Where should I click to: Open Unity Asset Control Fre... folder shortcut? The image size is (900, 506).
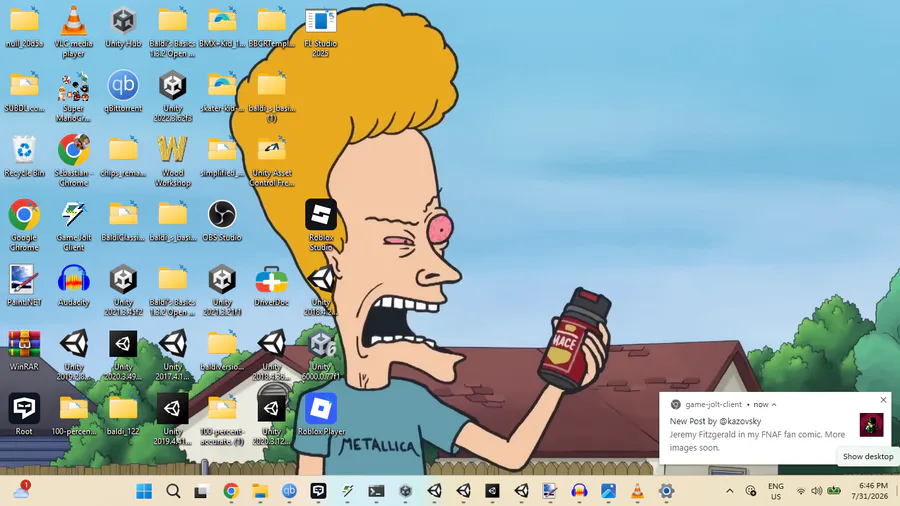tap(271, 160)
